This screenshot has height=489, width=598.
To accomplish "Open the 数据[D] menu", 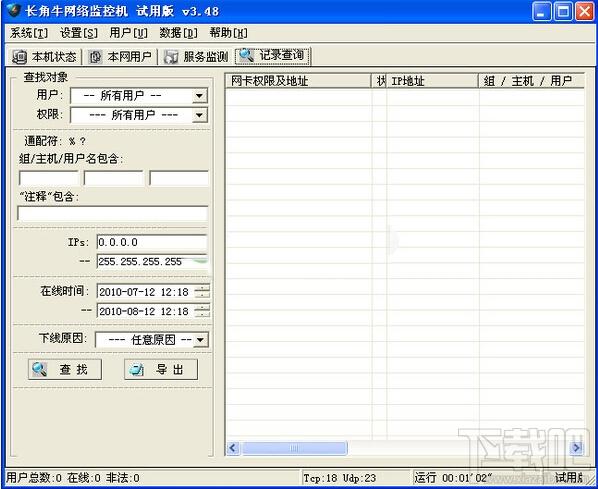I will point(178,33).
